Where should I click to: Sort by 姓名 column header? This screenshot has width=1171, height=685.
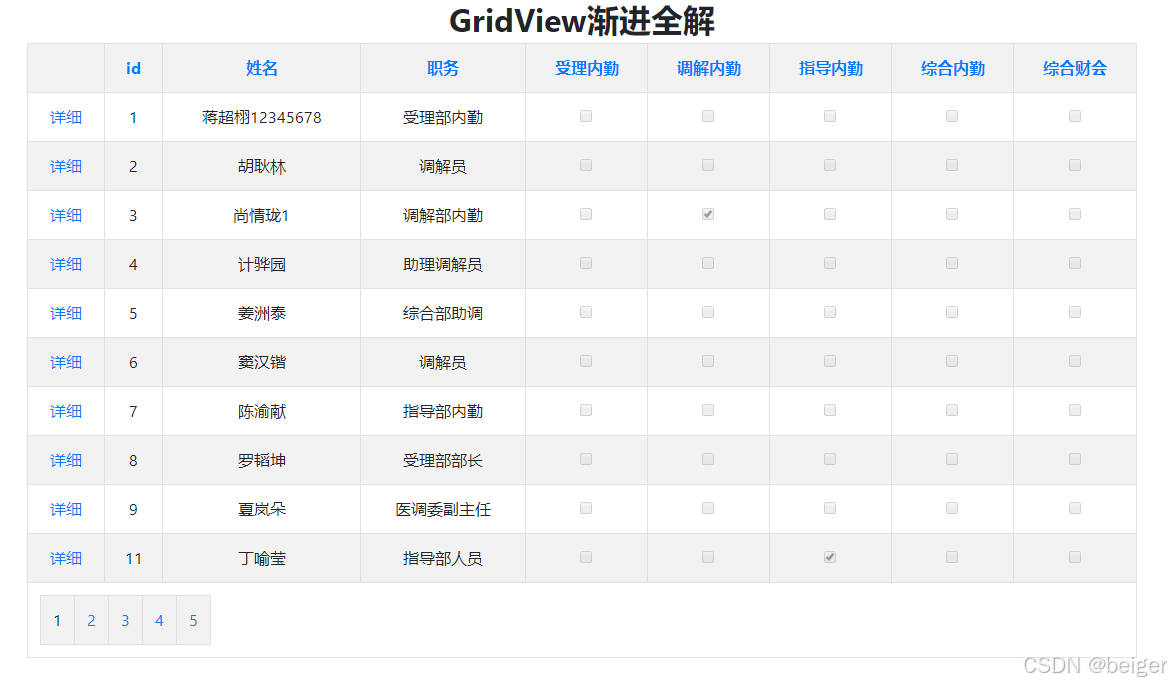261,69
